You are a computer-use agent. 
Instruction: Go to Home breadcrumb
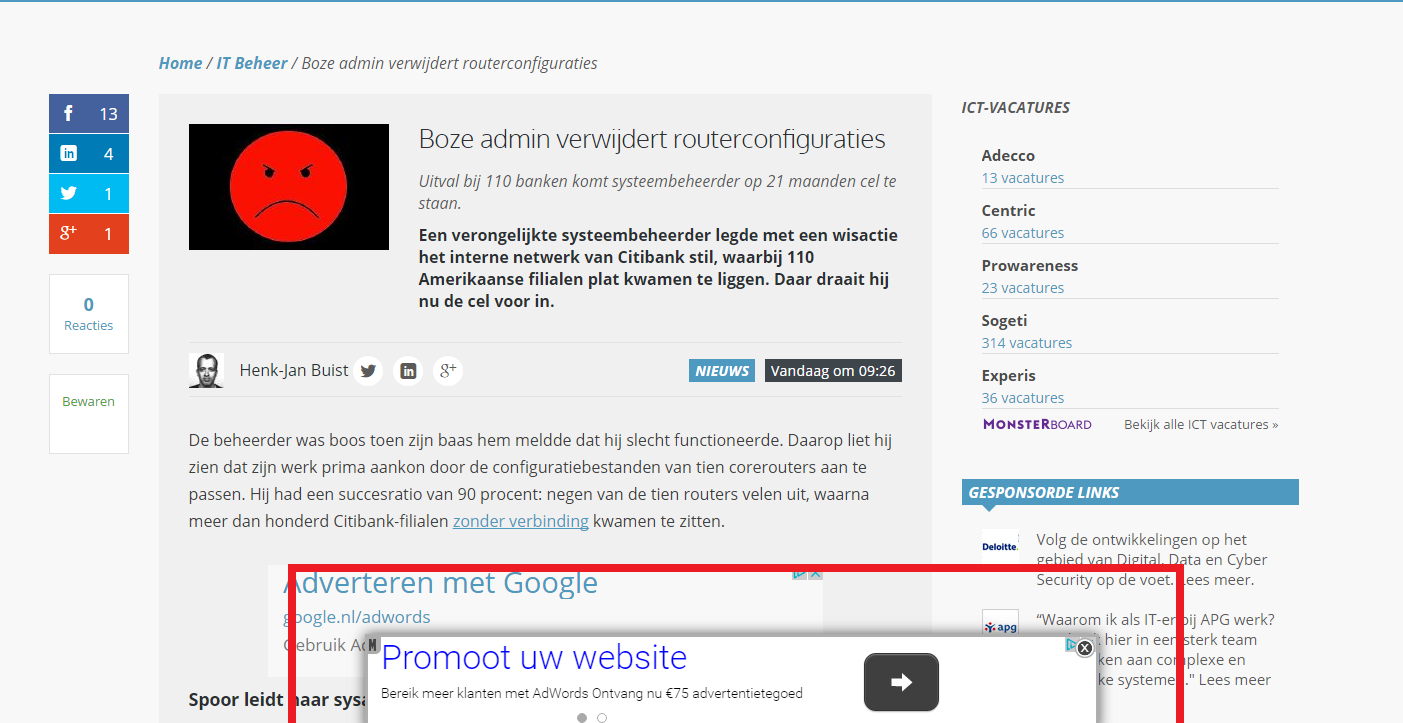click(x=180, y=63)
